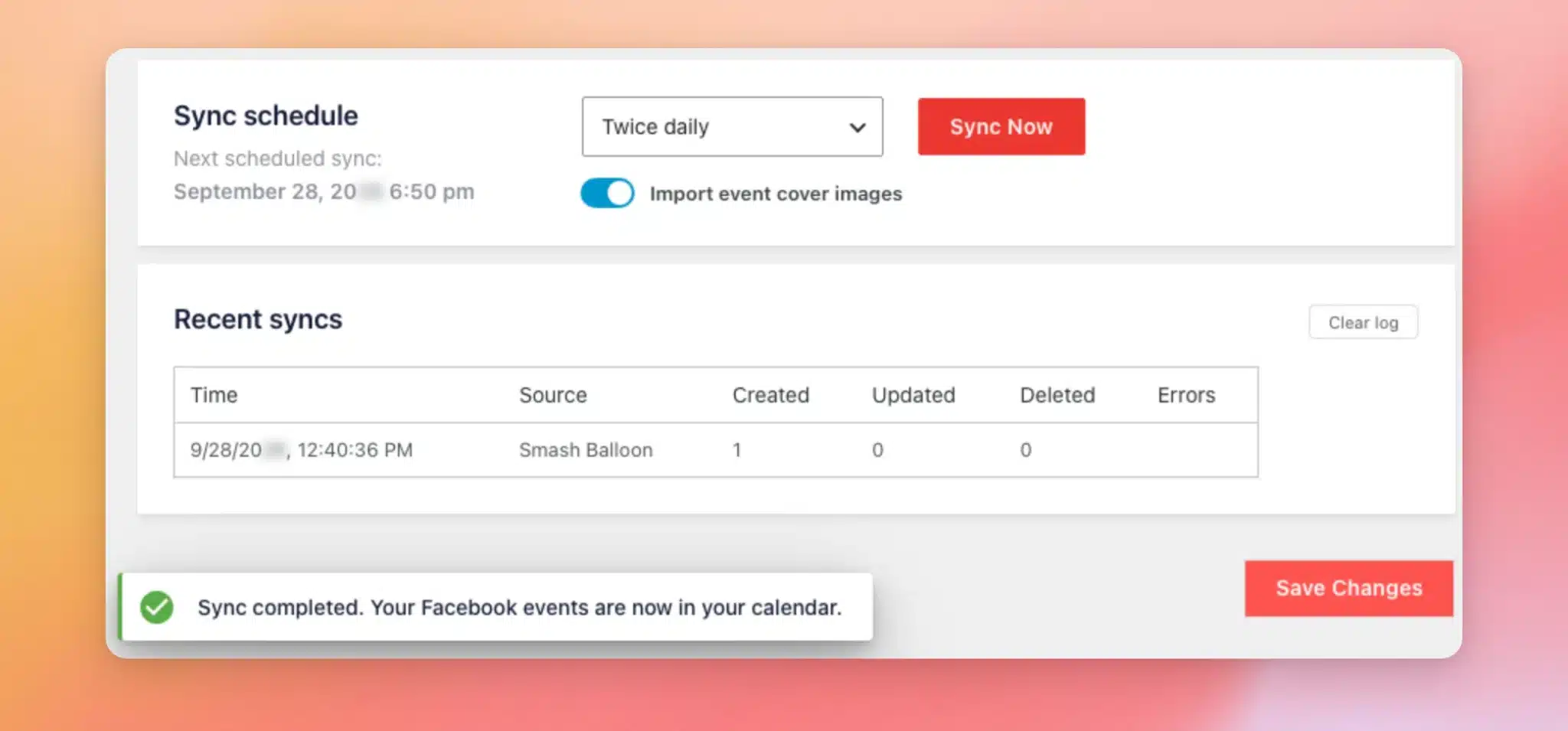The height and width of the screenshot is (731, 1568).
Task: Click the Deleted column header
Action: click(x=1057, y=395)
